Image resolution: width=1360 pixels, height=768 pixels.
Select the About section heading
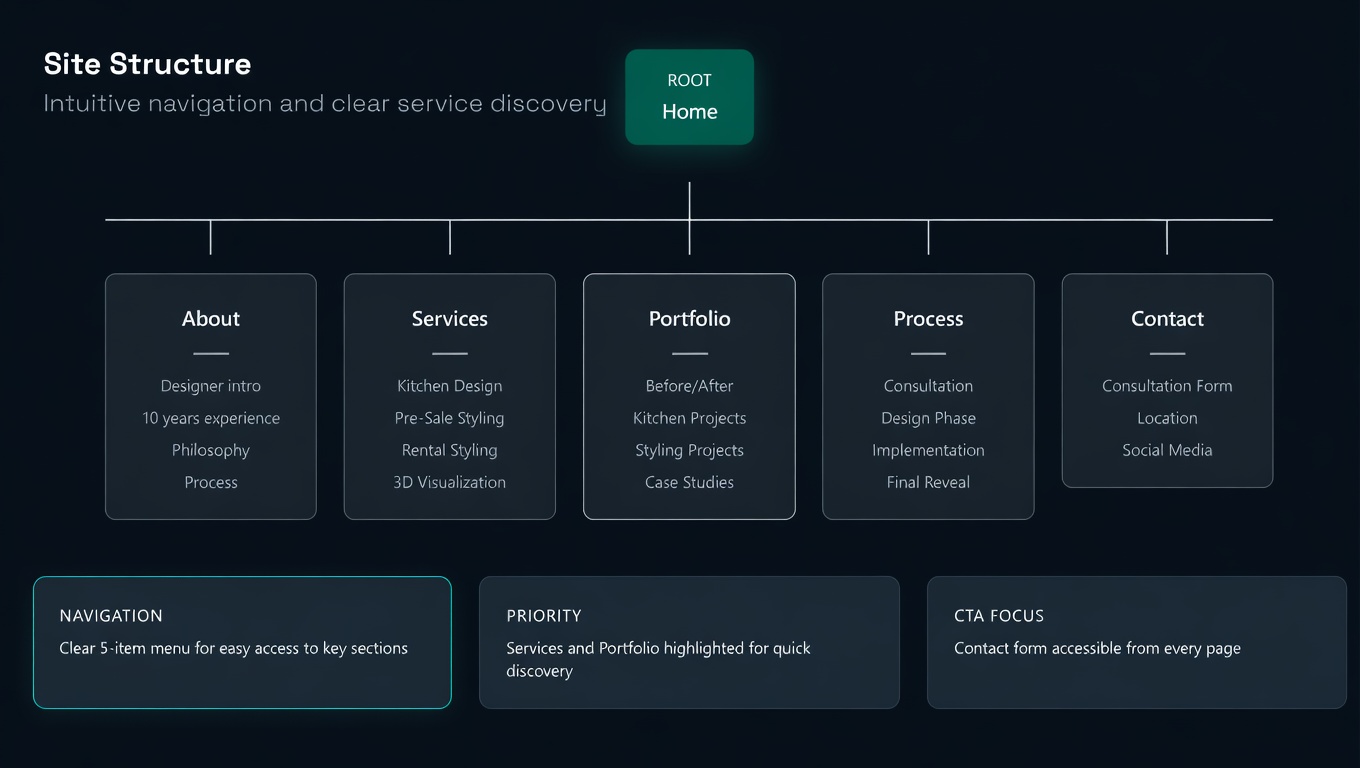211,319
